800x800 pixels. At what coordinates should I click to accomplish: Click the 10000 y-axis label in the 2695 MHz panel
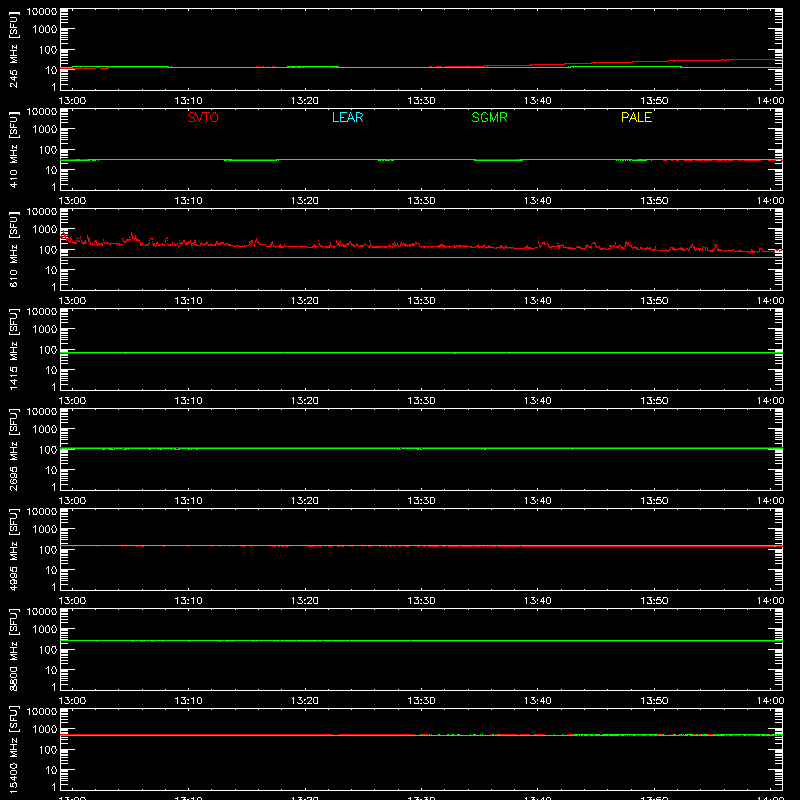click(x=42, y=412)
